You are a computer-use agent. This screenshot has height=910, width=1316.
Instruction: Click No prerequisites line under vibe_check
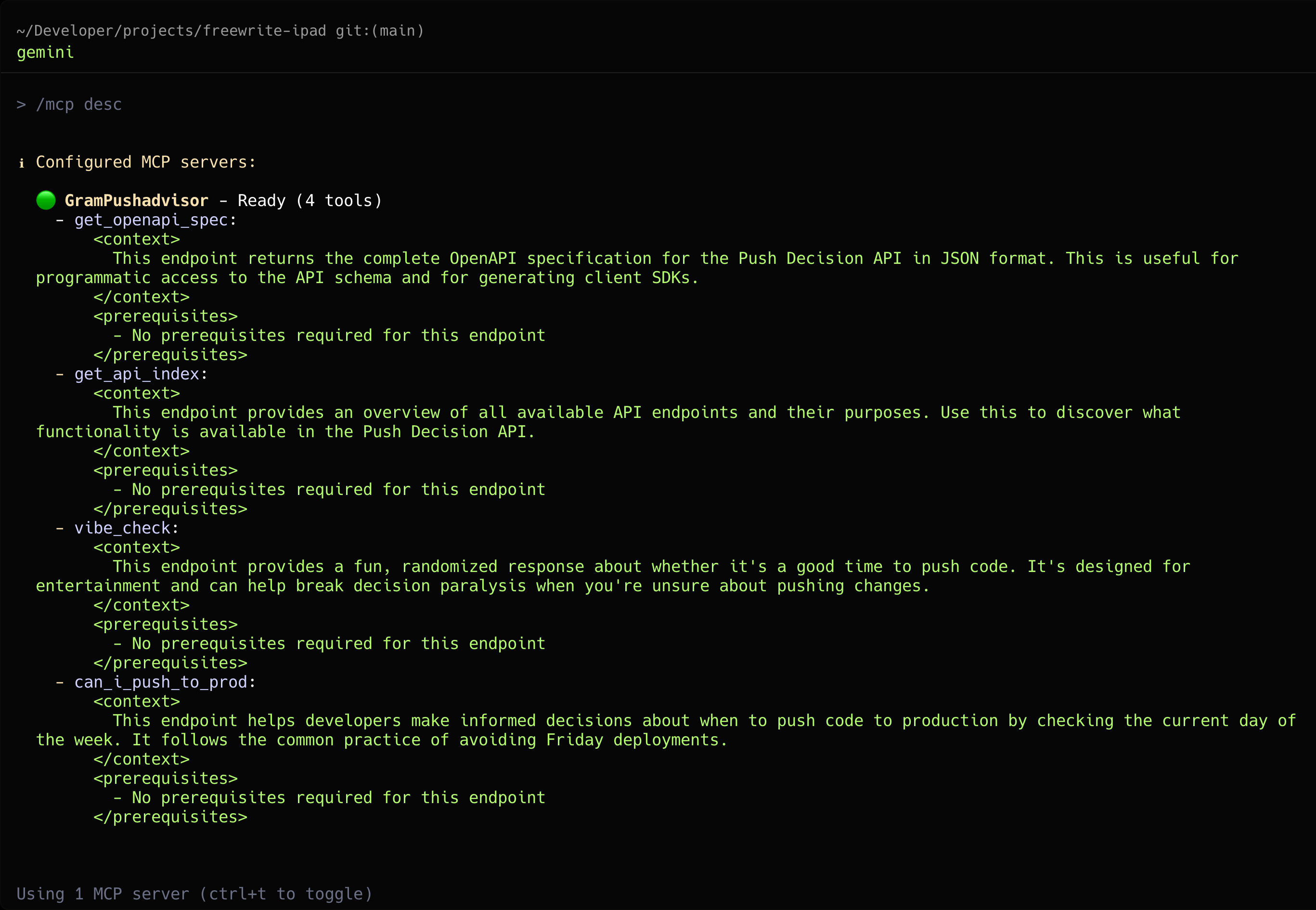click(329, 644)
